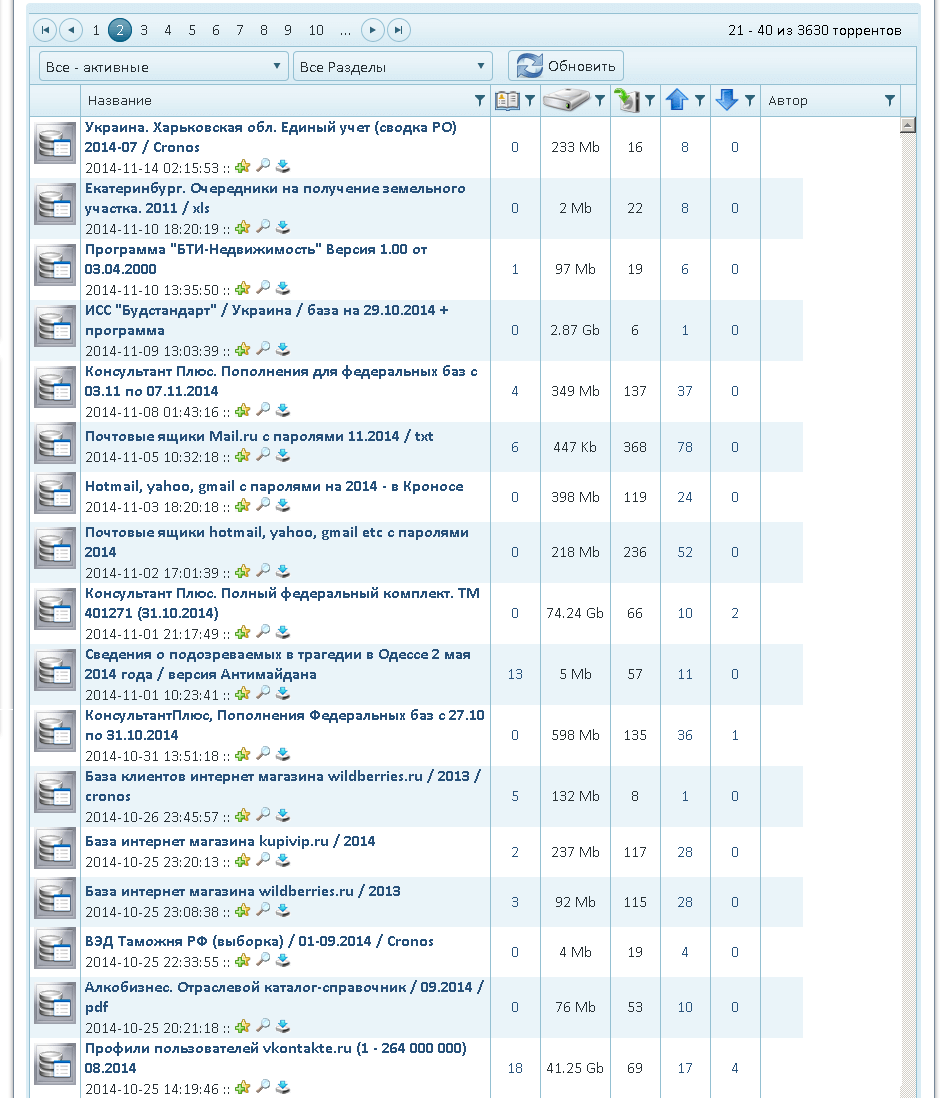This screenshot has width=943, height=1098.
Task: Go to the first page of torrents
Action: tap(45, 30)
